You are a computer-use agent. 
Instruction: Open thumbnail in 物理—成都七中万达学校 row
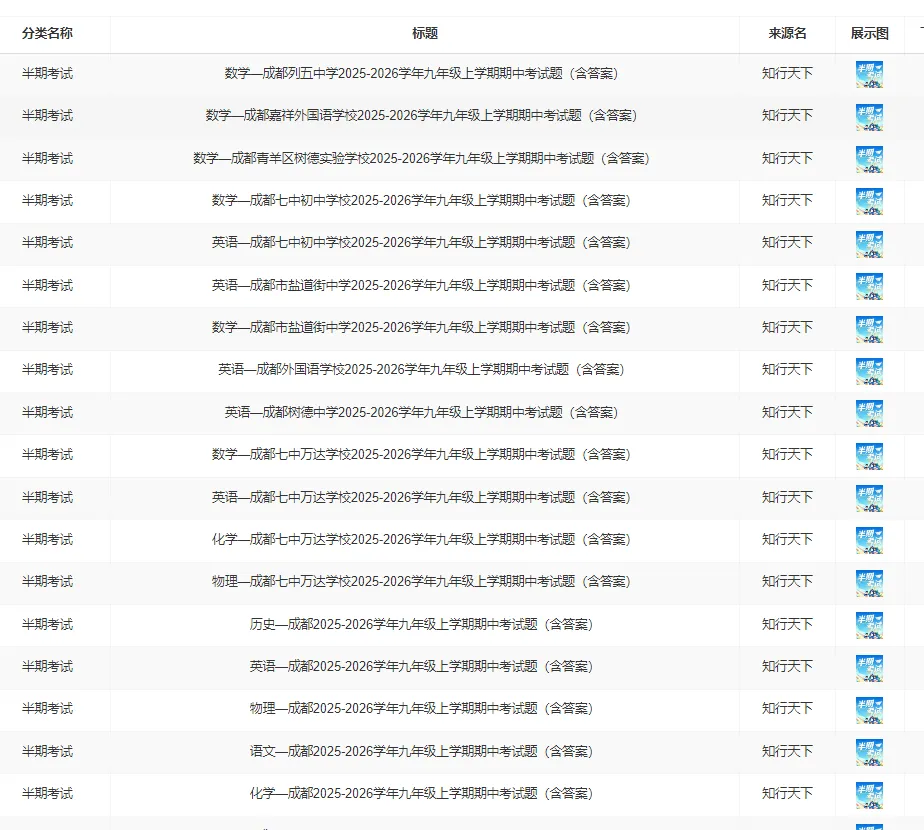[869, 583]
